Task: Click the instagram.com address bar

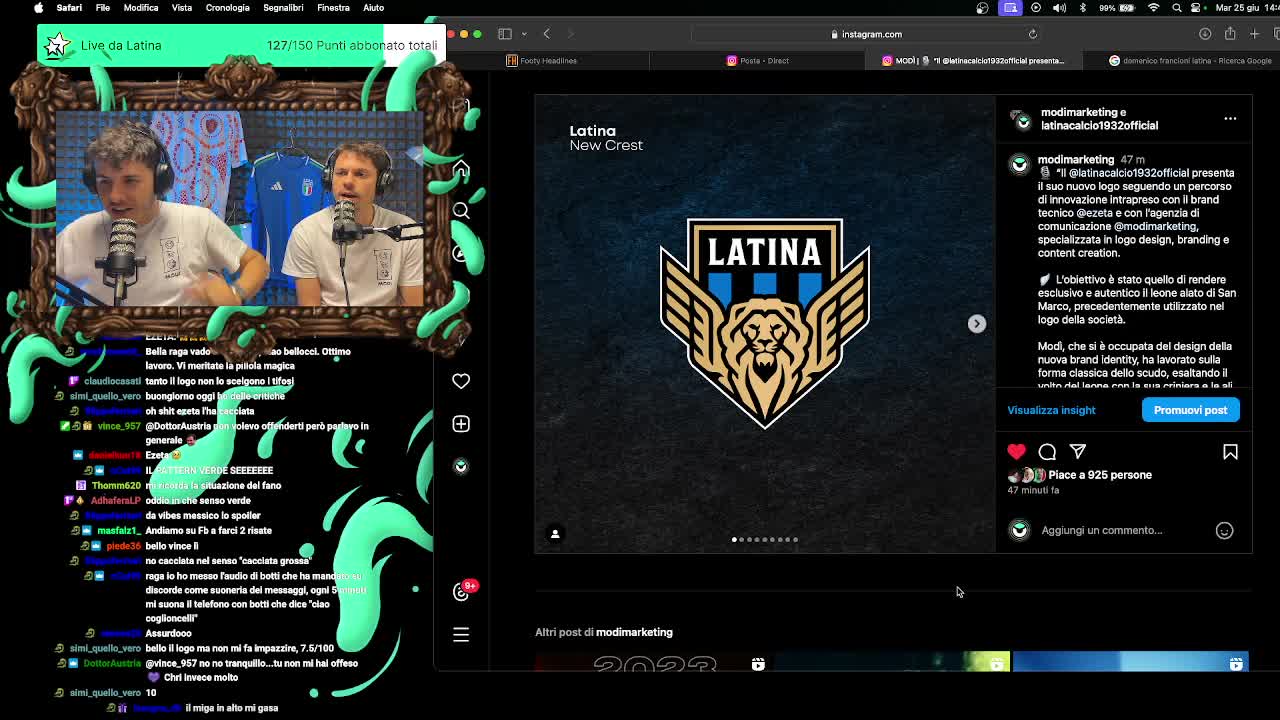Action: (x=866, y=34)
